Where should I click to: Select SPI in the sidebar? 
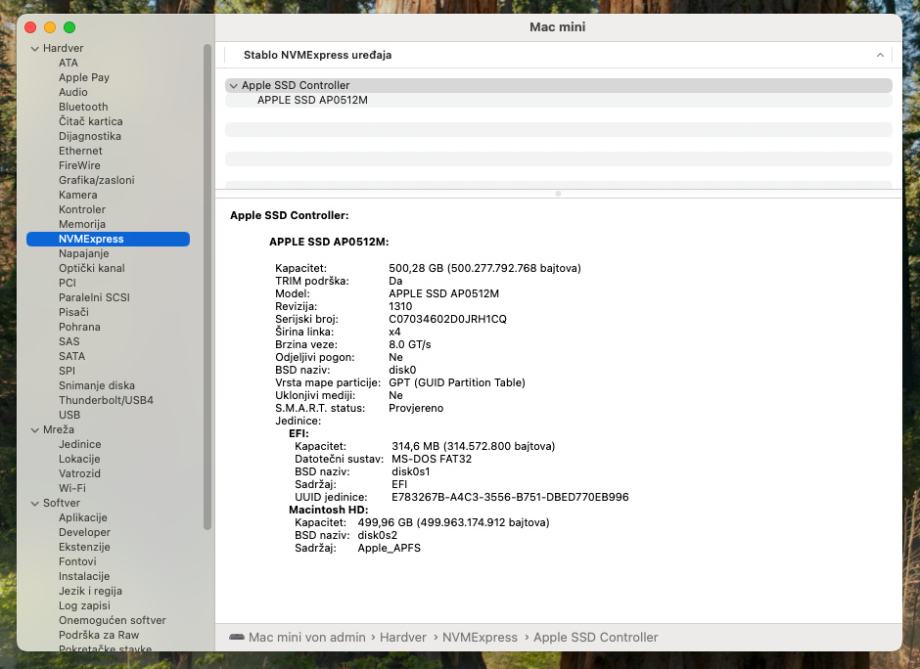tap(67, 371)
